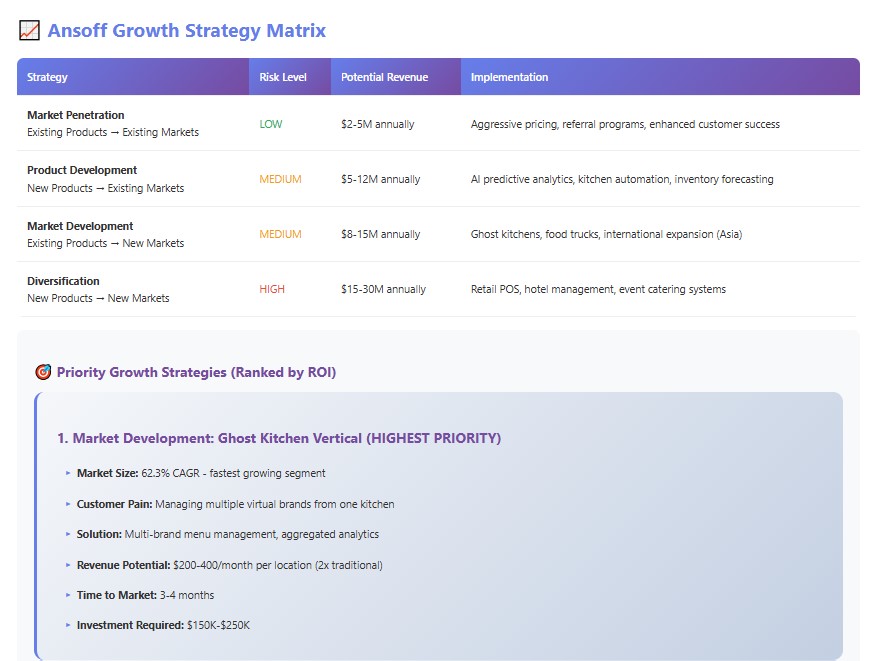This screenshot has height=661, width=870.
Task: Click the bullet arrow before Solution
Action: [68, 534]
